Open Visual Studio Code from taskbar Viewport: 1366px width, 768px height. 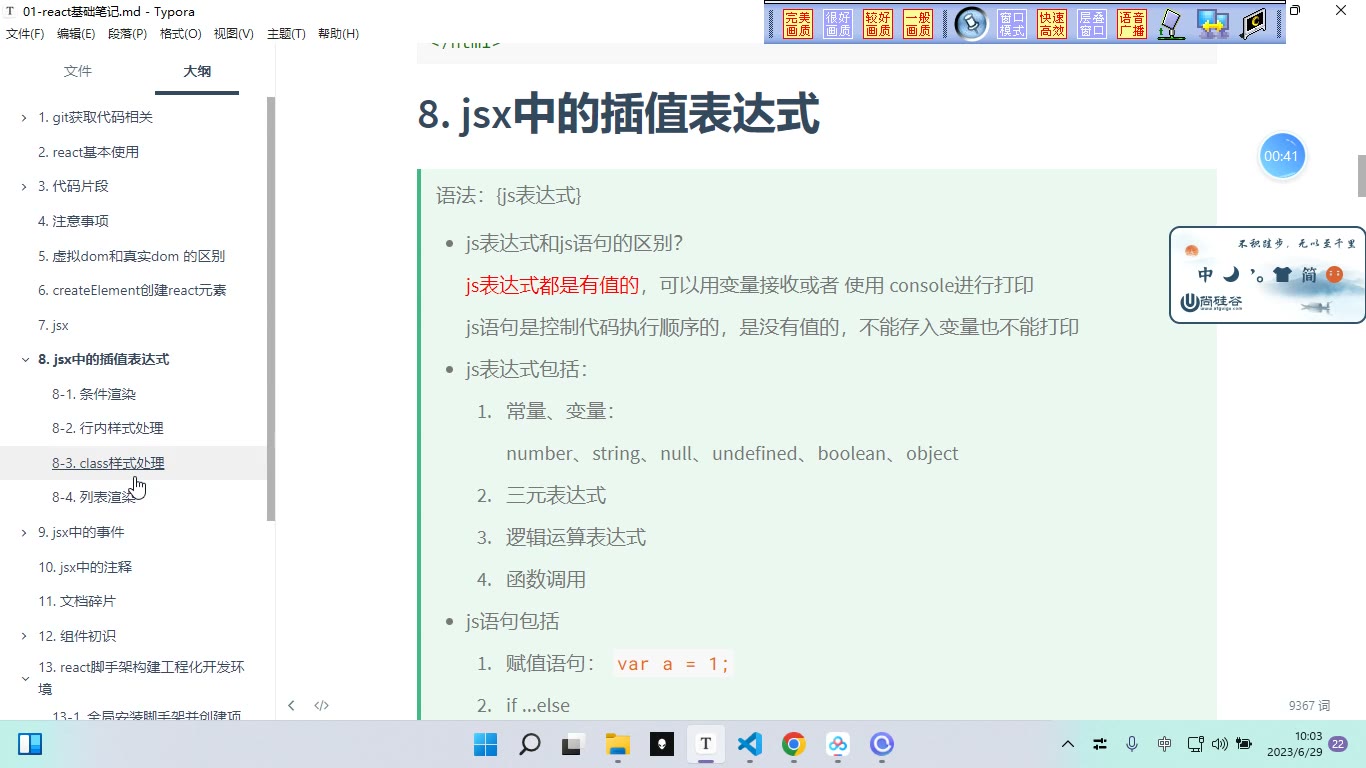pyautogui.click(x=750, y=744)
